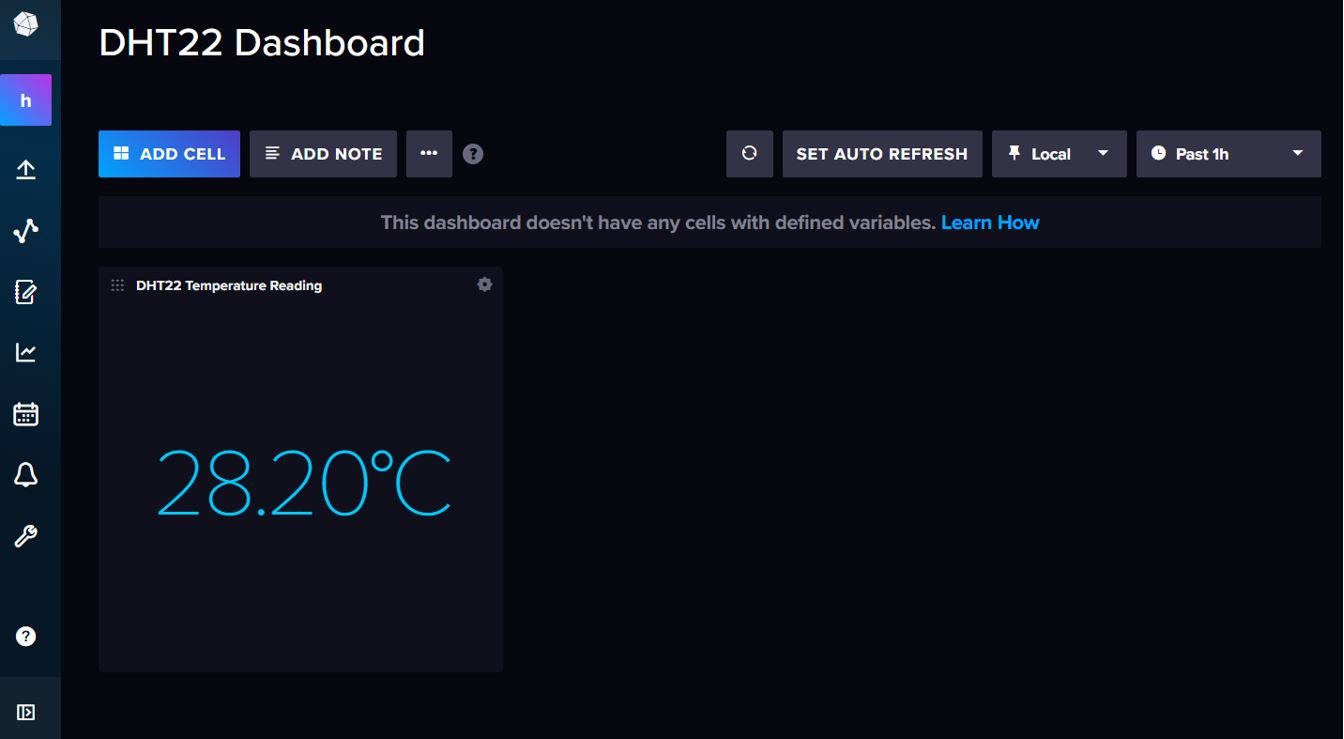Open Load Data upload icon in sidebar
Screen dimensions: 1344x739
[26, 170]
